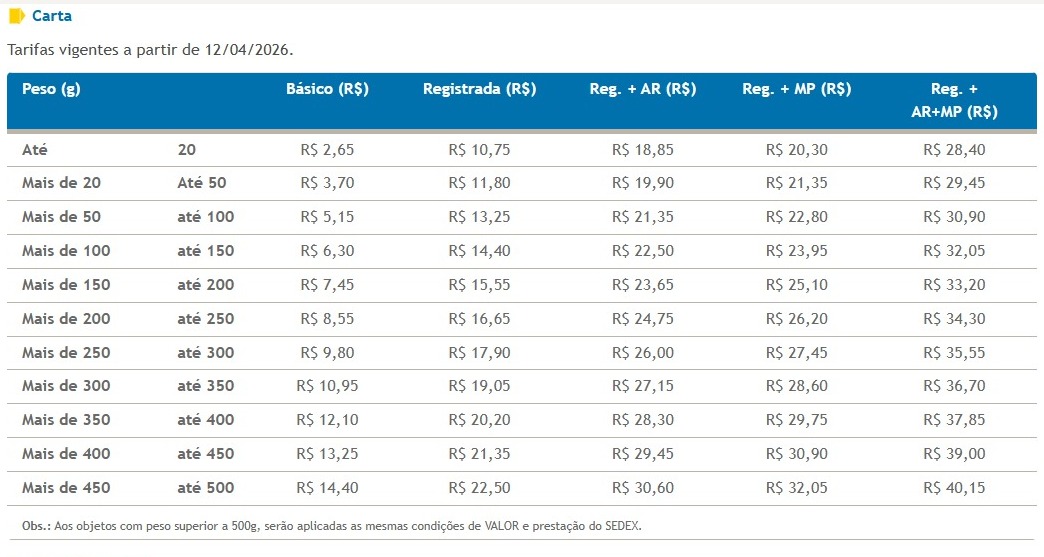Viewport: 1044px width, 557px height.
Task: Select the R$ 23,95 price cell
Action: [797, 251]
